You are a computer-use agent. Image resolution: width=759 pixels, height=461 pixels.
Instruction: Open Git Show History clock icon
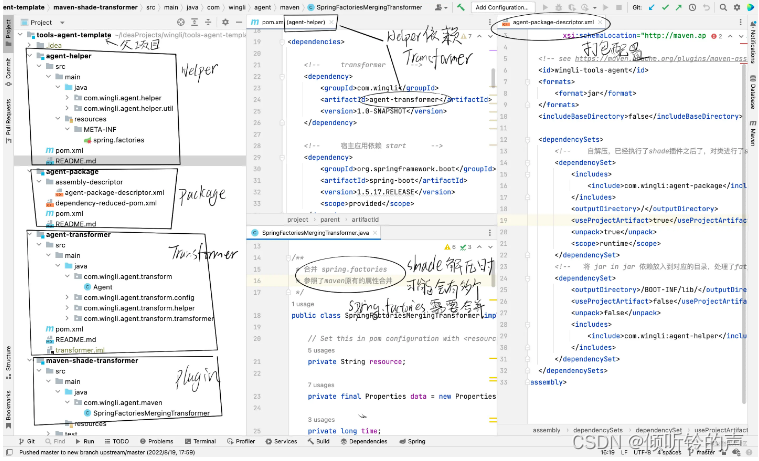[693, 7]
